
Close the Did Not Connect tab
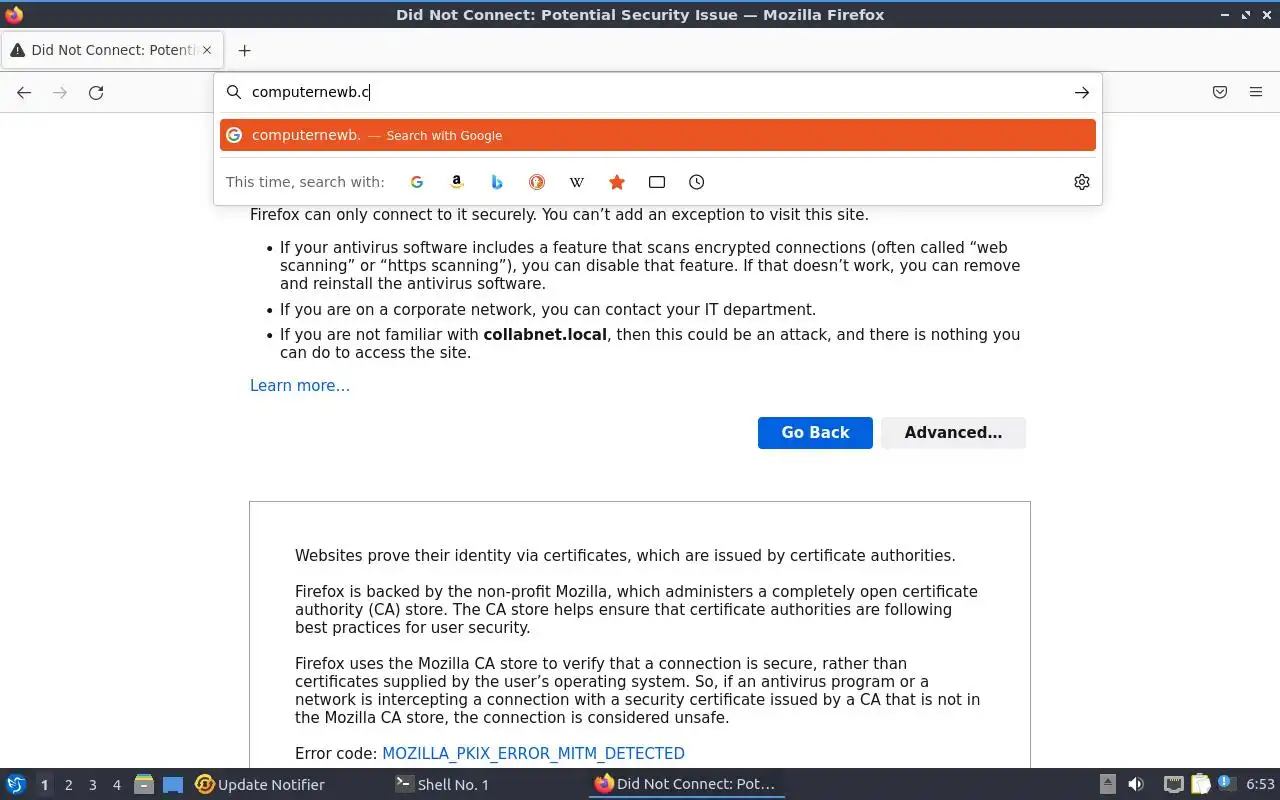point(207,50)
